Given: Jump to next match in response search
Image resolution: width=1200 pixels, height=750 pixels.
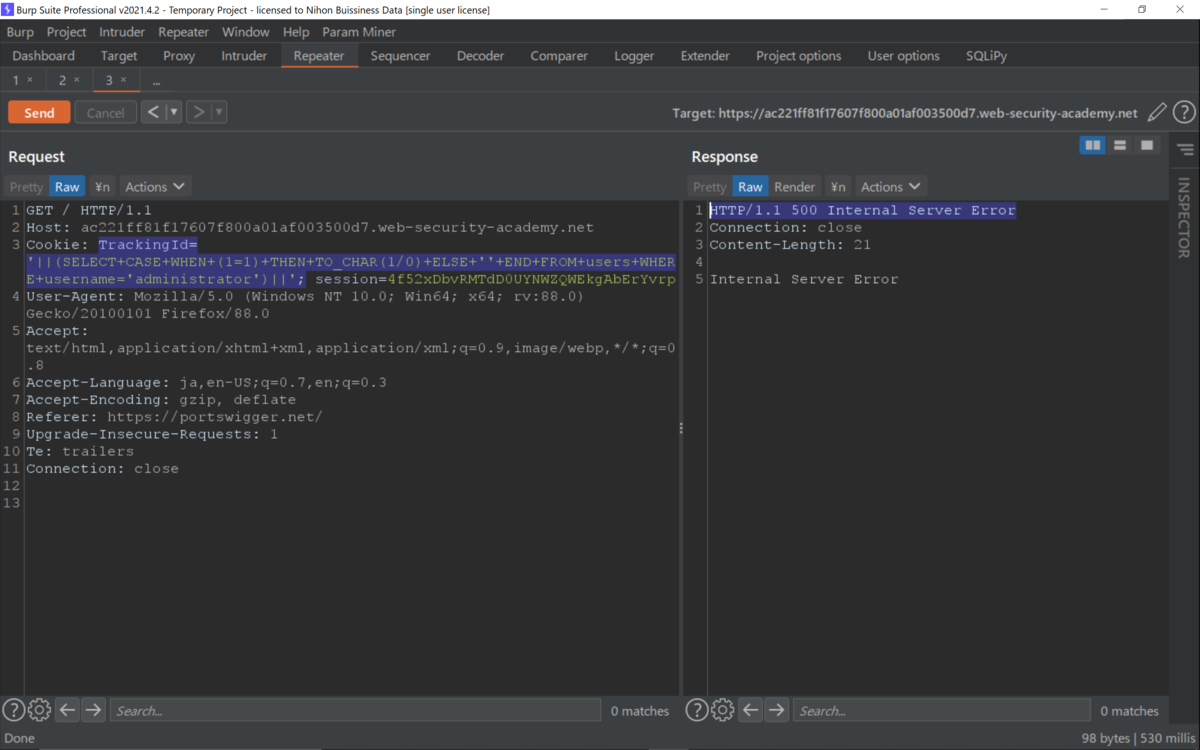Looking at the screenshot, I should click(x=776, y=711).
